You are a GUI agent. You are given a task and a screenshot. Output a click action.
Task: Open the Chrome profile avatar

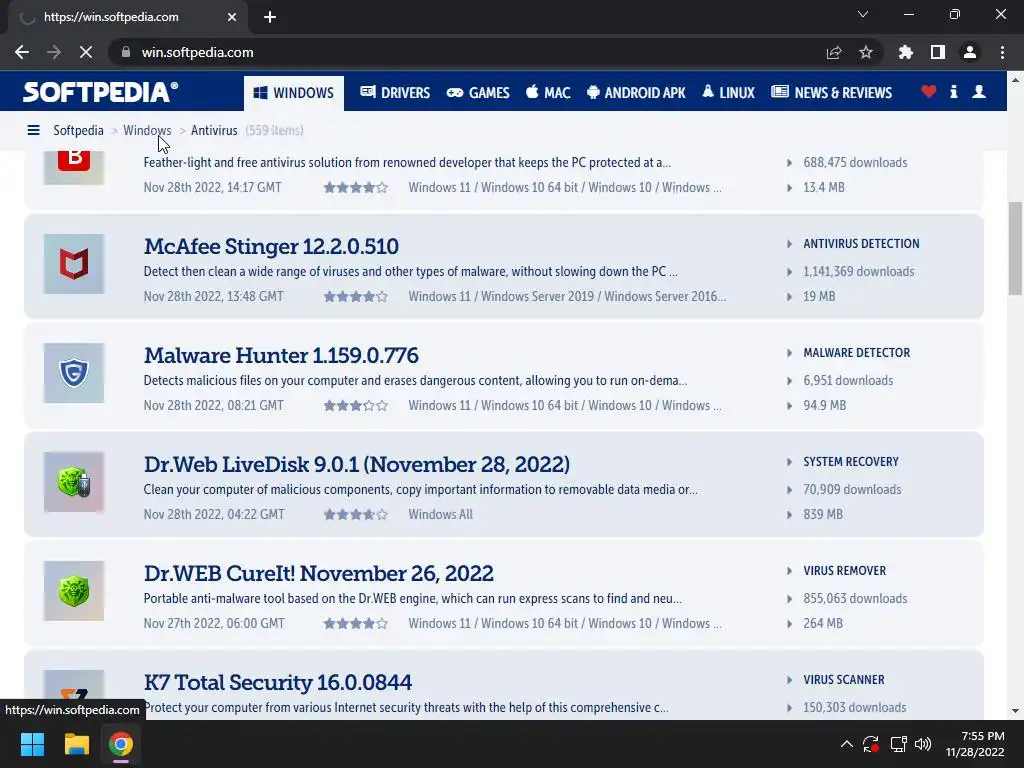click(970, 52)
